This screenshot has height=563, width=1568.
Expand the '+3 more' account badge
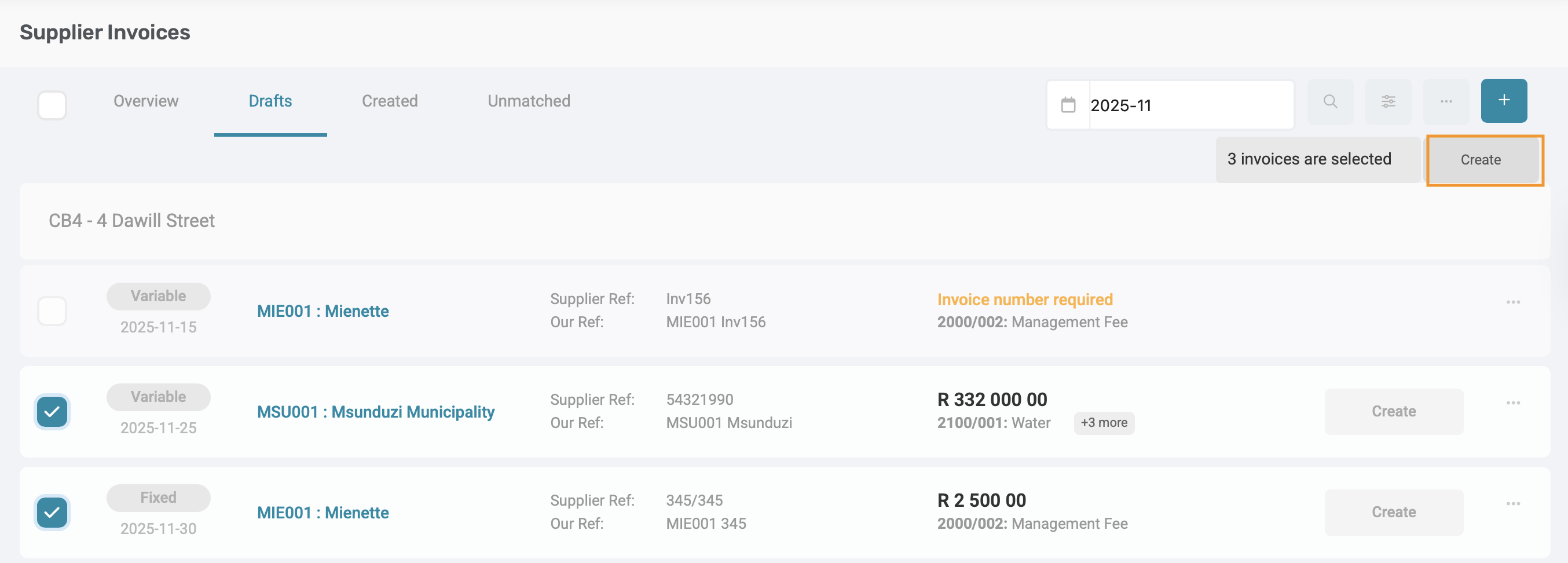pyautogui.click(x=1104, y=423)
